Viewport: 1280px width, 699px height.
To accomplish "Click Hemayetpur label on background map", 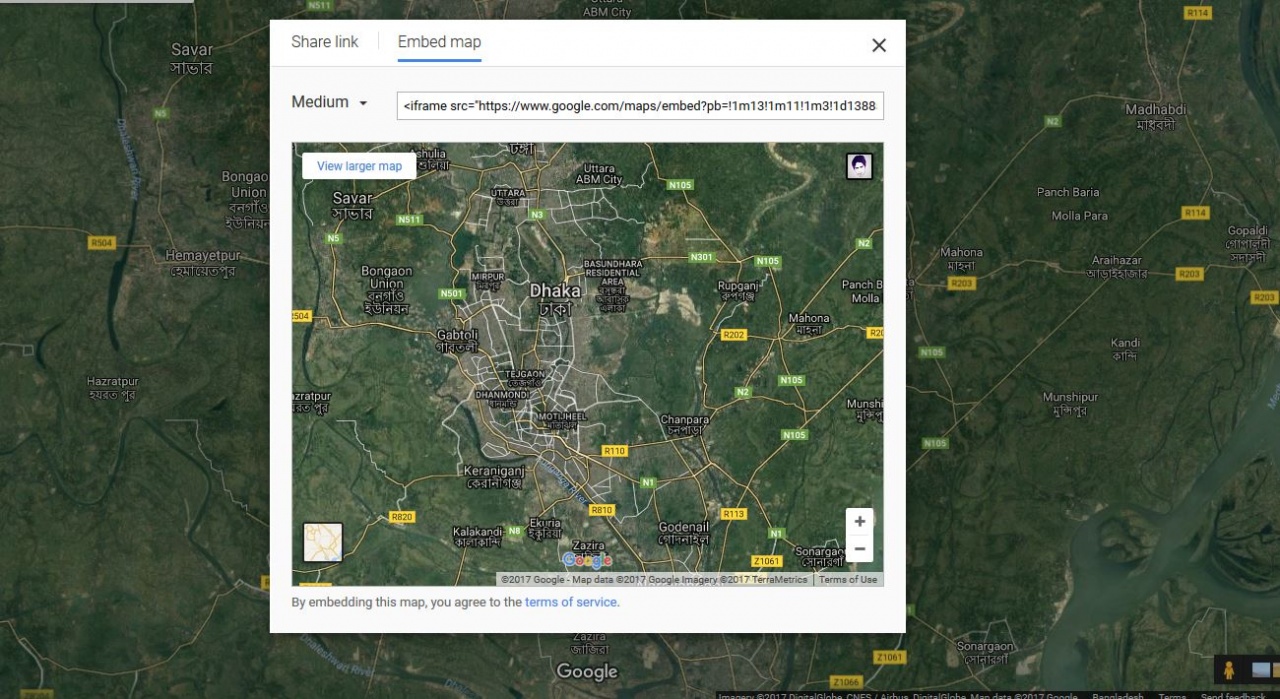I will [x=202, y=262].
